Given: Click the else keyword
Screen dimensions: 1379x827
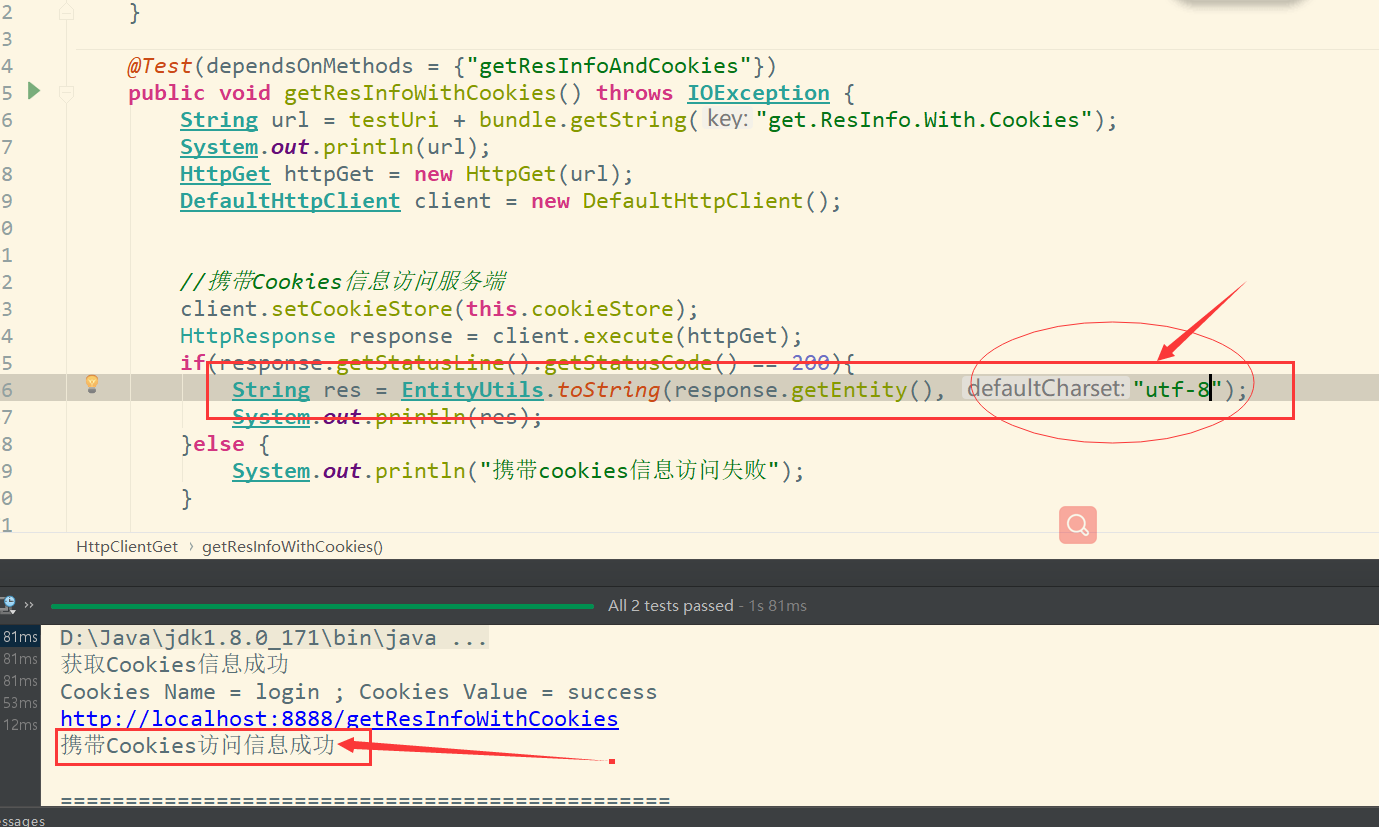Looking at the screenshot, I should click(219, 444).
